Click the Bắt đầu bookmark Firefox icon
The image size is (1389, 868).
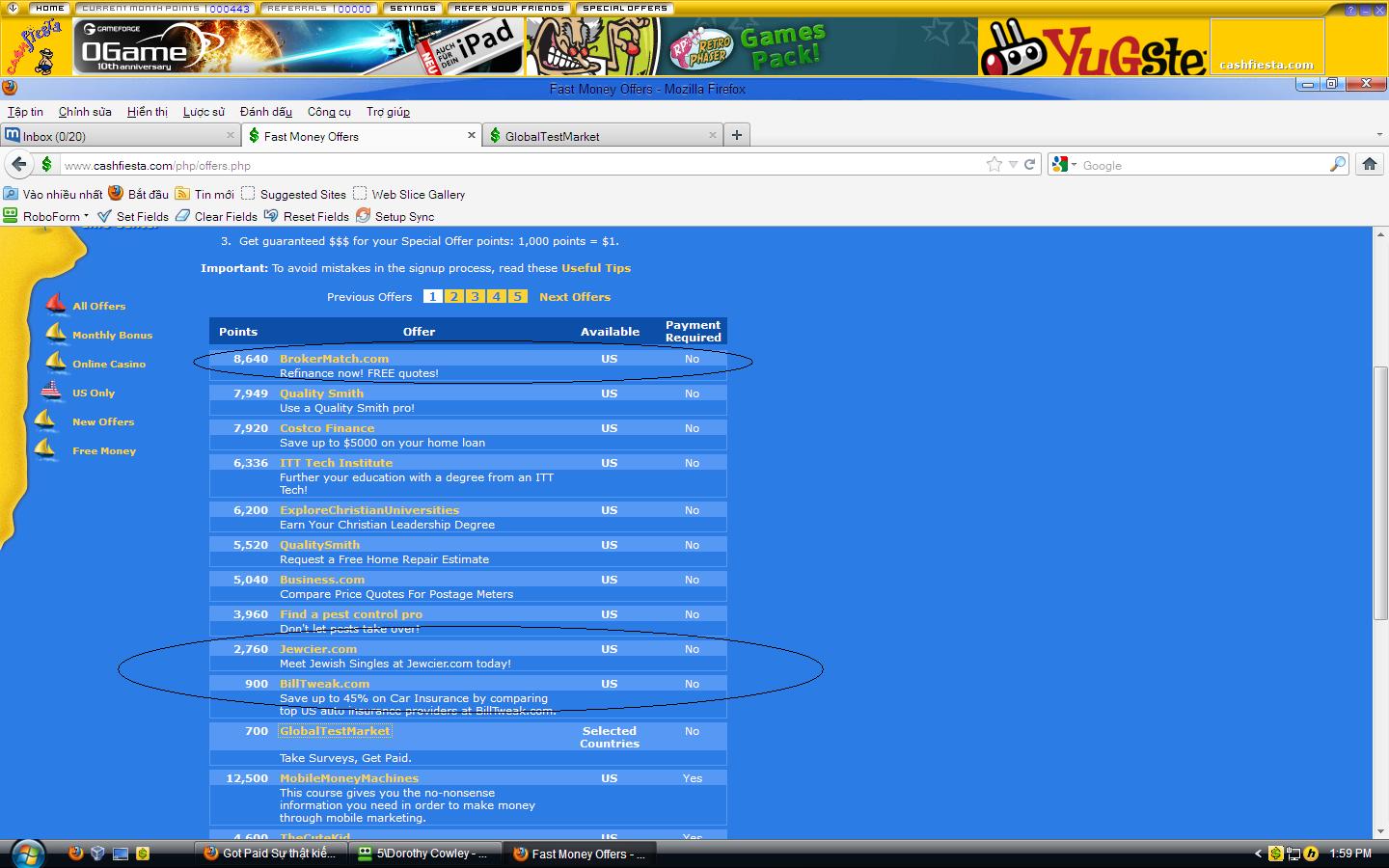(116, 194)
